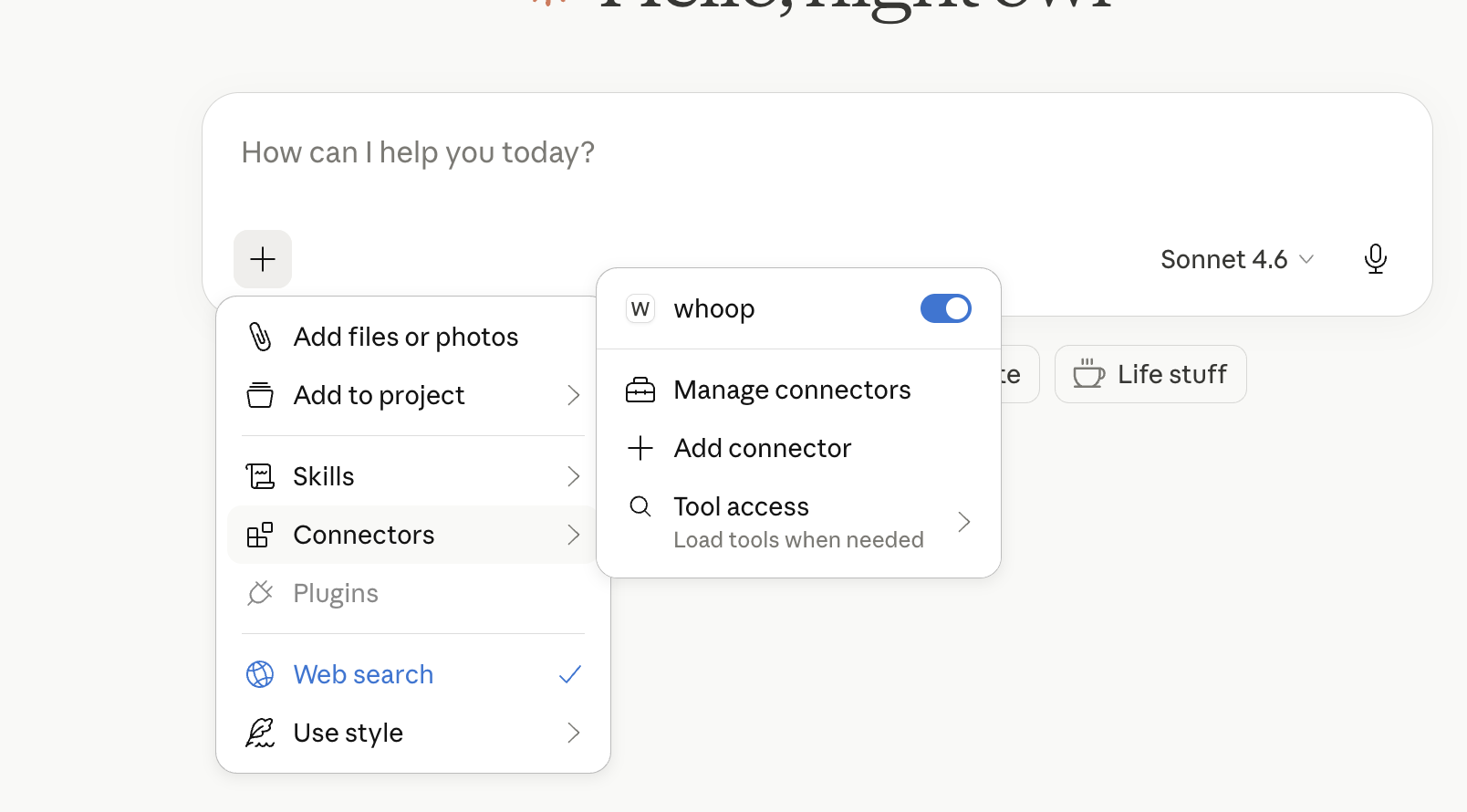Click the plus attachment button

pos(263,259)
